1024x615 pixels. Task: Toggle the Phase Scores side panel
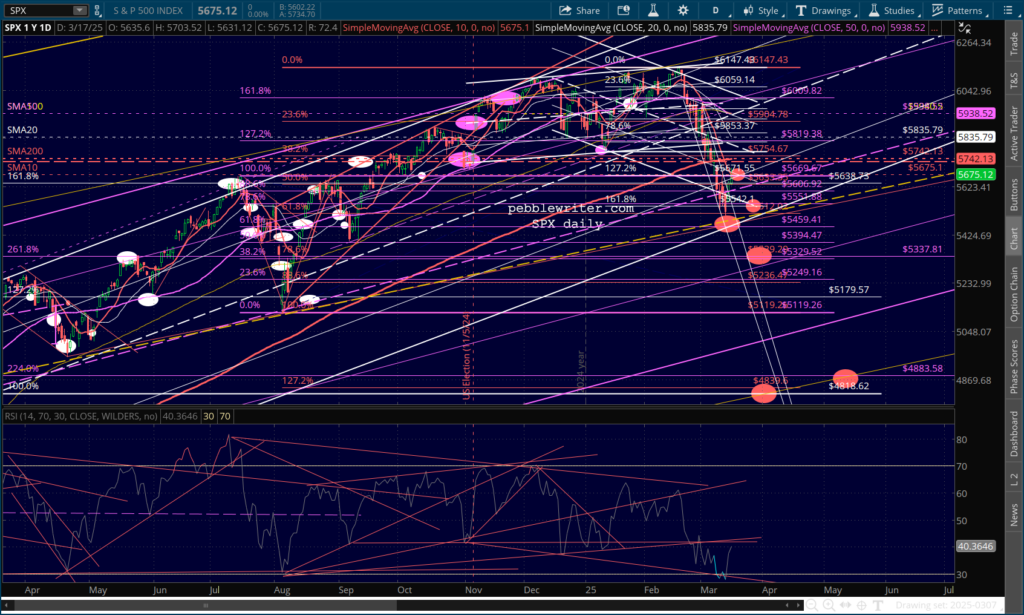(x=1014, y=365)
